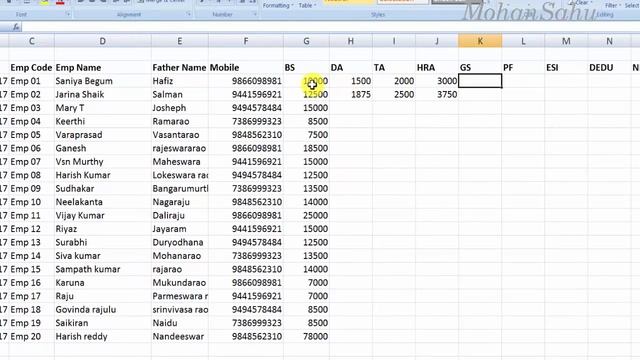Select the cell containing 'Saniya Begum'
This screenshot has width=640, height=360.
(102, 81)
